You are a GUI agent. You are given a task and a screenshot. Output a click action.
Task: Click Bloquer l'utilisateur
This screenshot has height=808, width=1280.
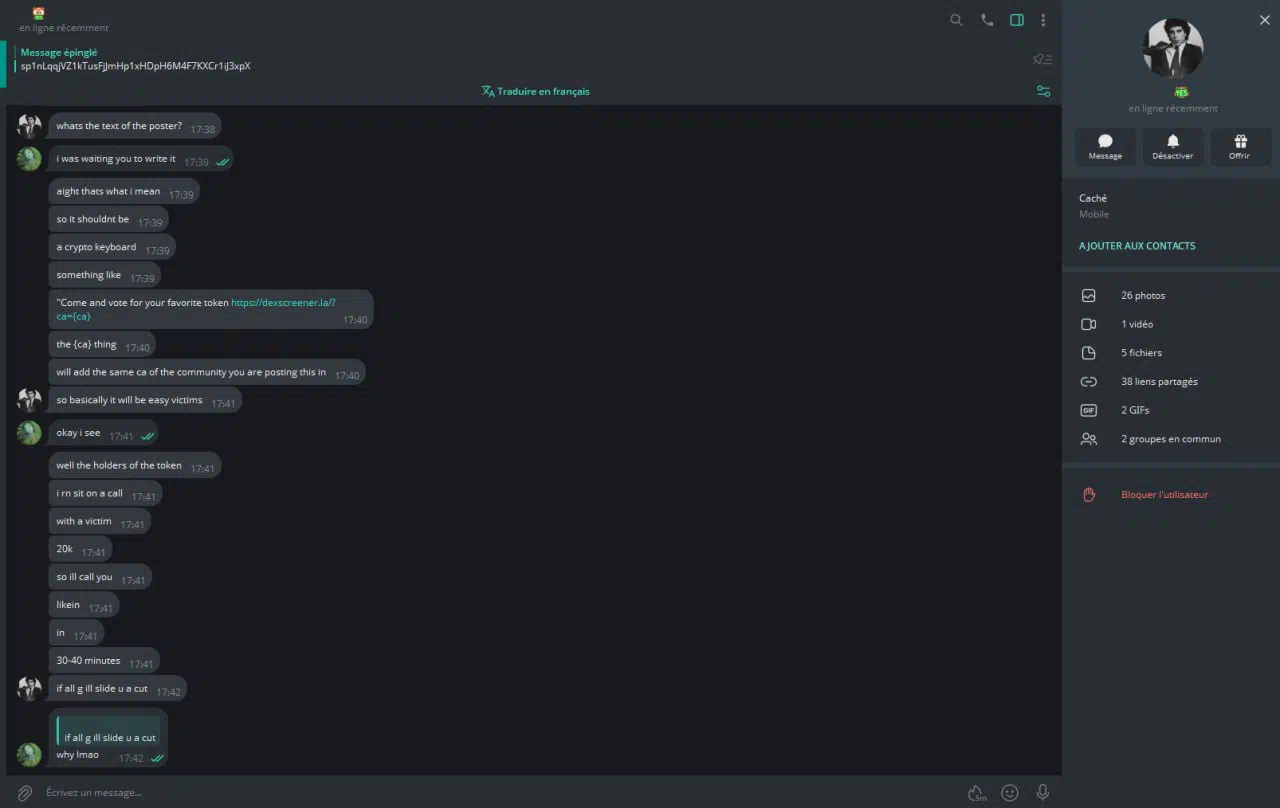(x=1164, y=495)
